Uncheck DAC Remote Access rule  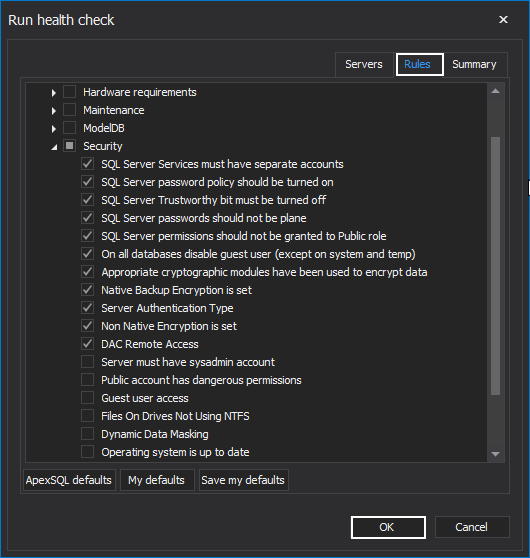[88, 344]
